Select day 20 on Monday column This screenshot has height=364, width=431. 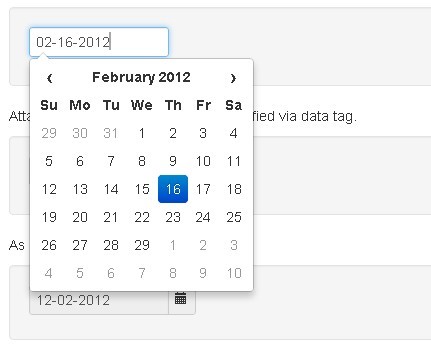80,217
